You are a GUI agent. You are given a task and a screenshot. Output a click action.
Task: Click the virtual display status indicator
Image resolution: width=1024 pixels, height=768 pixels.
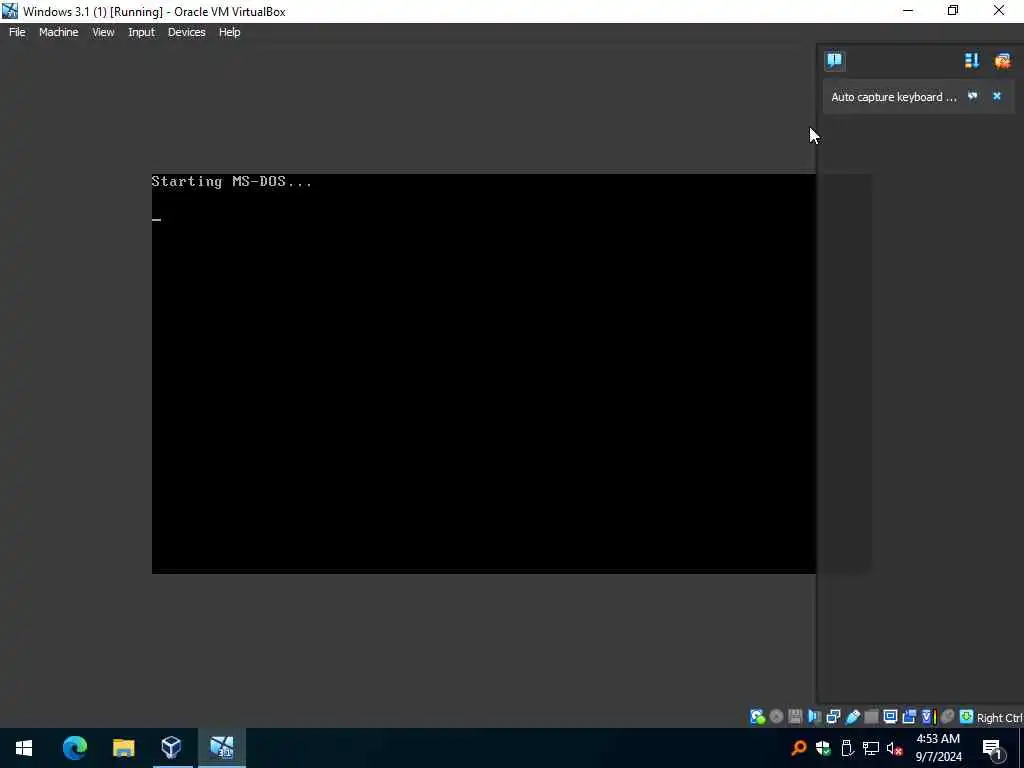[x=890, y=717]
